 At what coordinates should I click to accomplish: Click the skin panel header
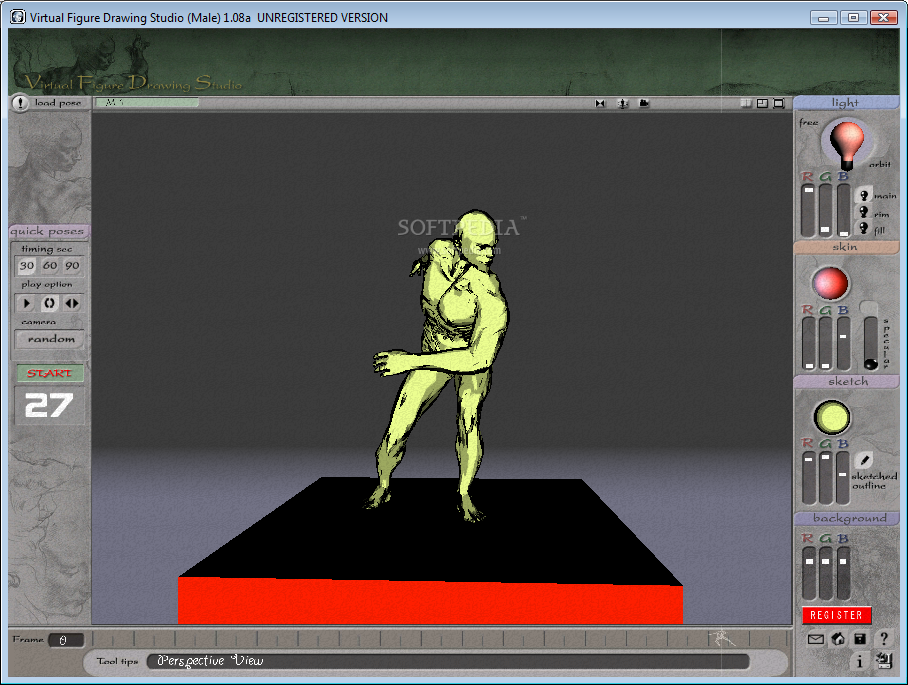pos(846,247)
